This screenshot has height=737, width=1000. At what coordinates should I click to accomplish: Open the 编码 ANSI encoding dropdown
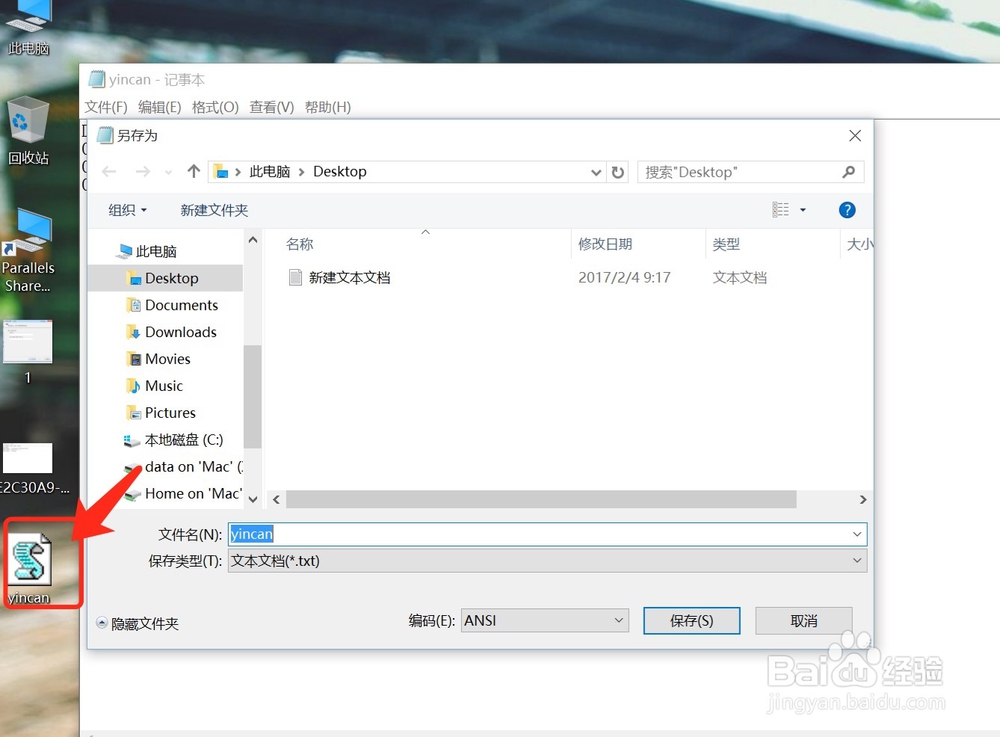[x=617, y=620]
